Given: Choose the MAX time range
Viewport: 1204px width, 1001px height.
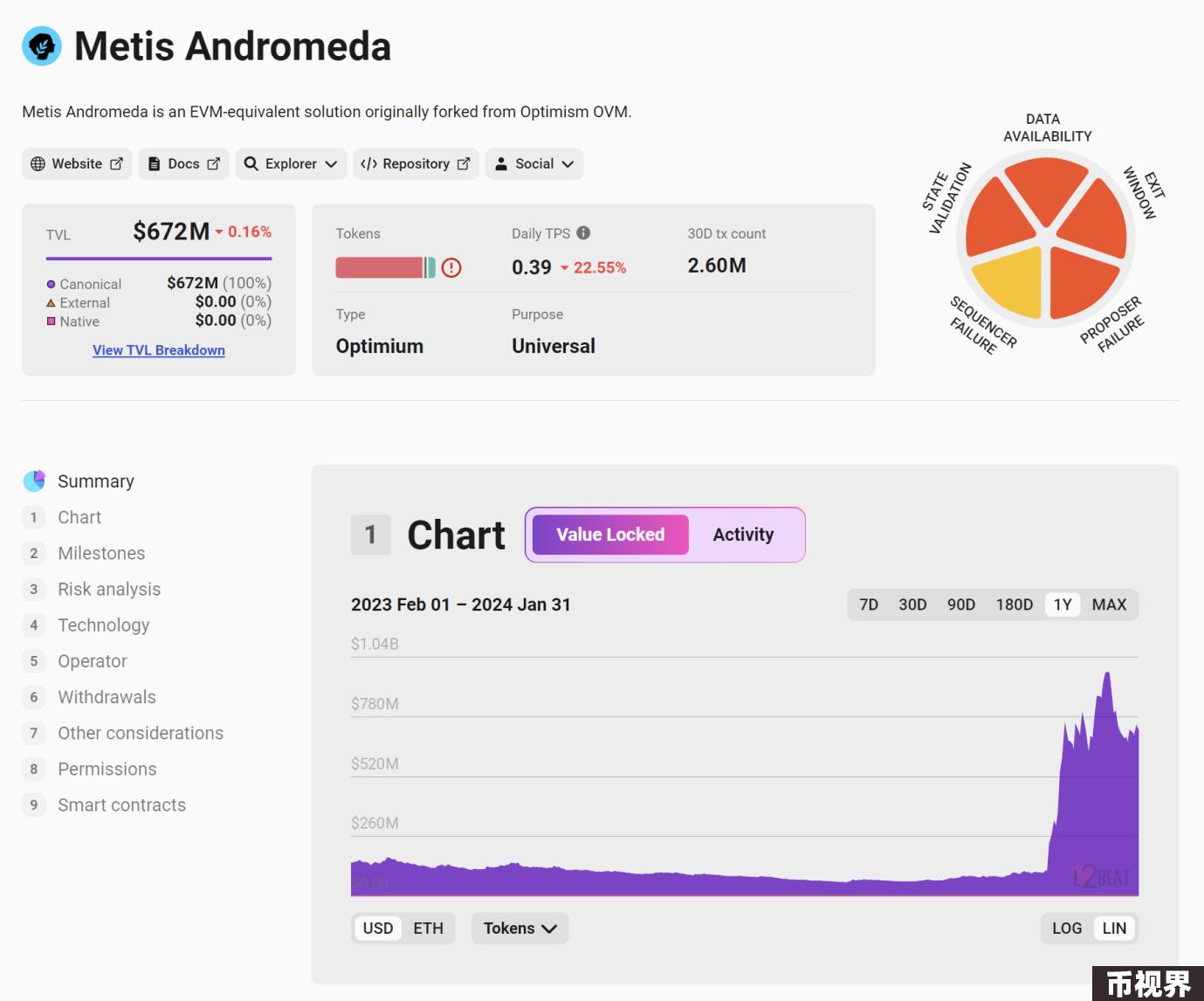Looking at the screenshot, I should coord(1109,604).
